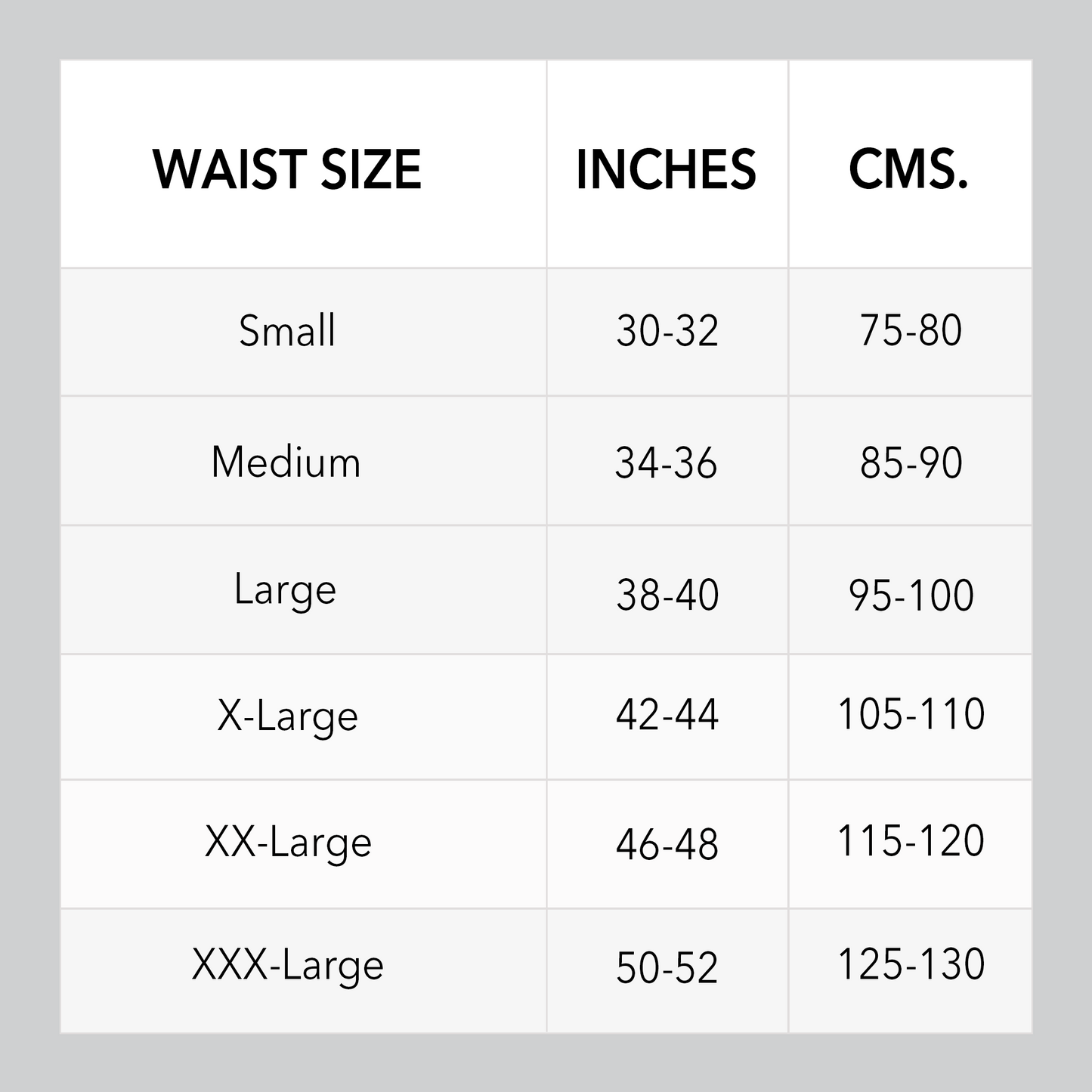Click the 85-90 centimeters value

[911, 462]
